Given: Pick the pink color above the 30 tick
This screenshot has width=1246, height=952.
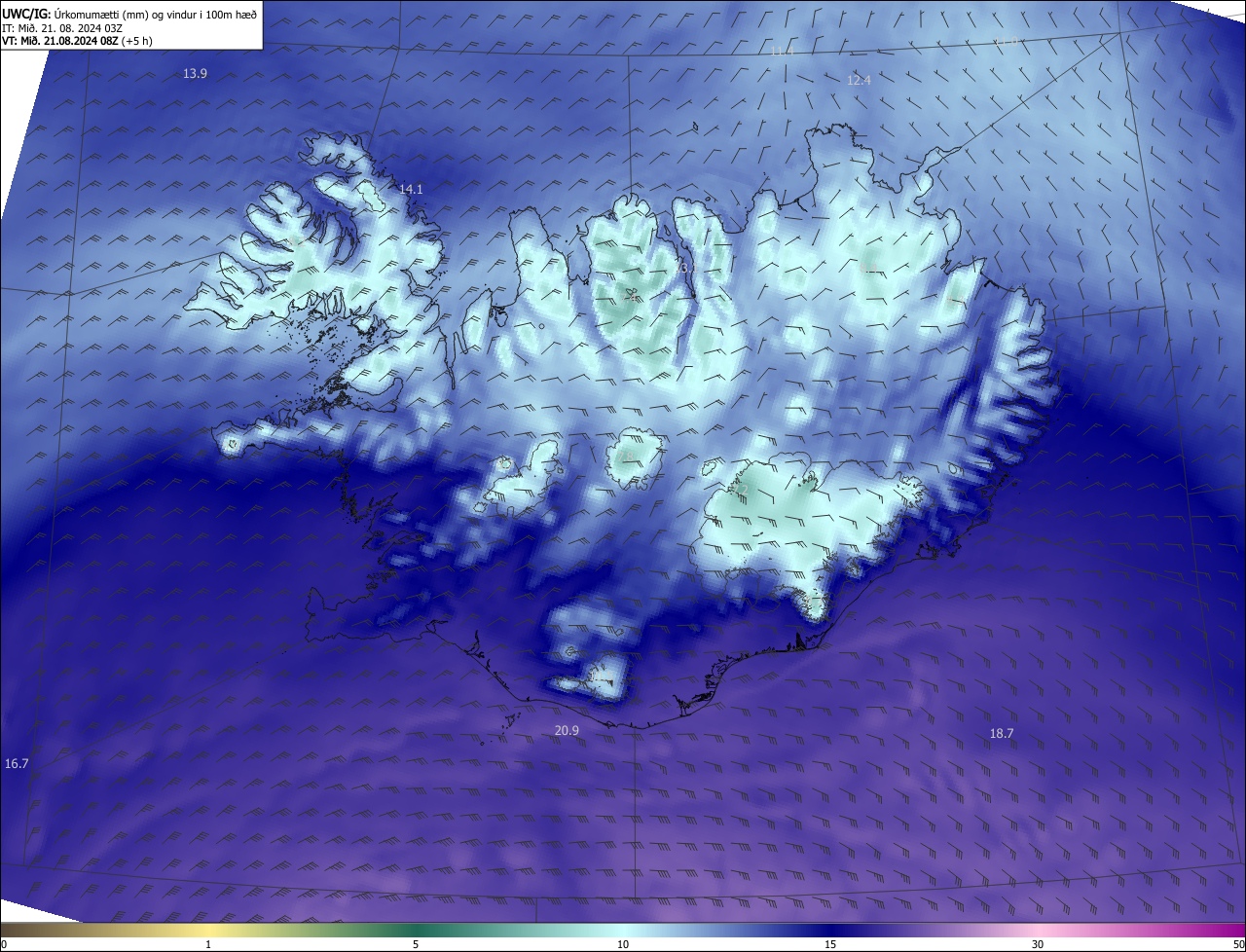Looking at the screenshot, I should click(1038, 930).
